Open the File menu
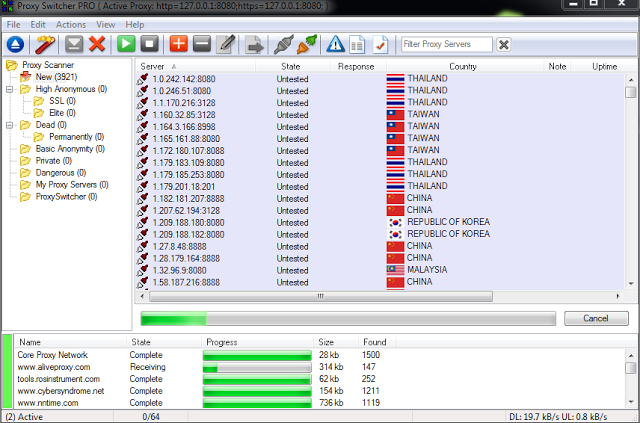Image resolution: width=640 pixels, height=423 pixels. 13,25
